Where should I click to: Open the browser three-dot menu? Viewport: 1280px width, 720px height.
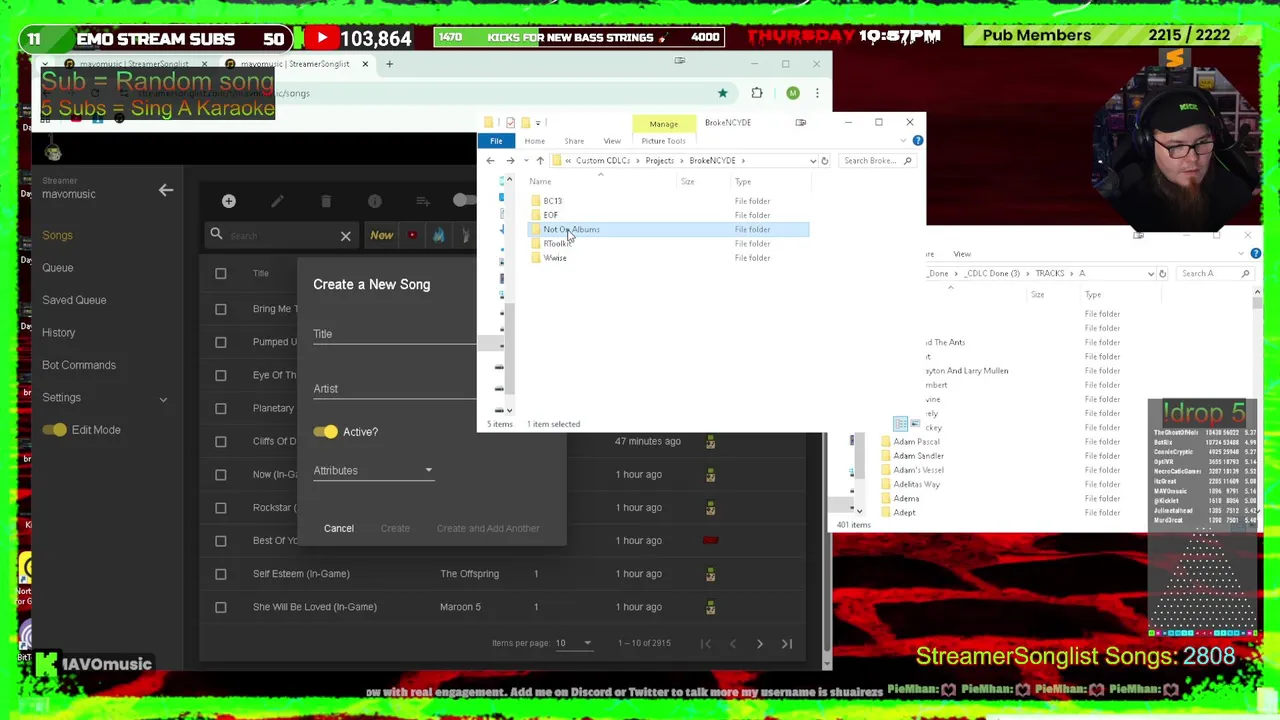pos(817,93)
